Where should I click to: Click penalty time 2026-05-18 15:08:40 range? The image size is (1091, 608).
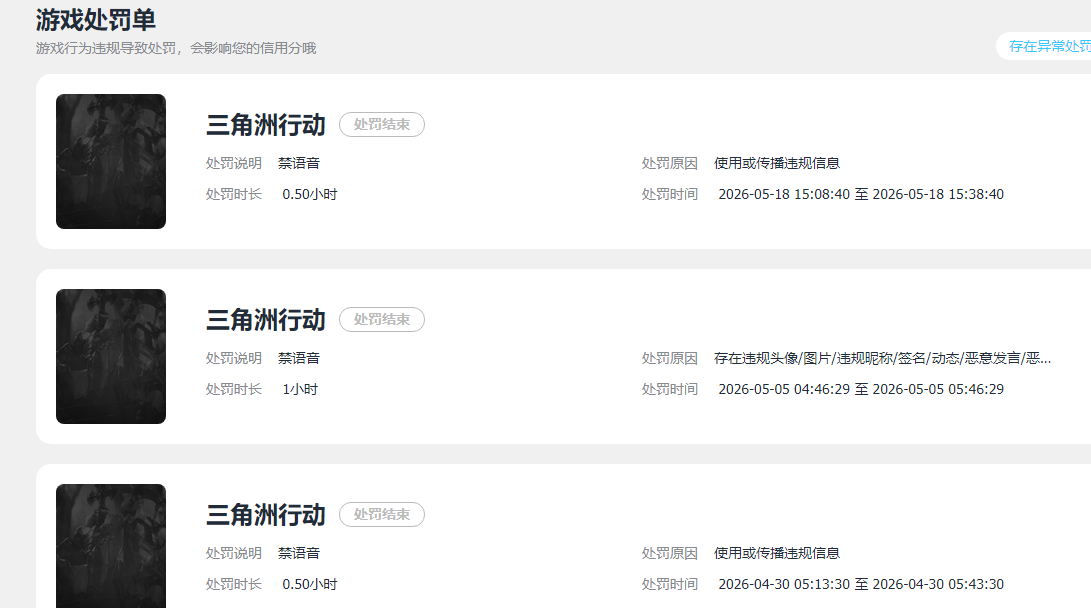pos(861,194)
